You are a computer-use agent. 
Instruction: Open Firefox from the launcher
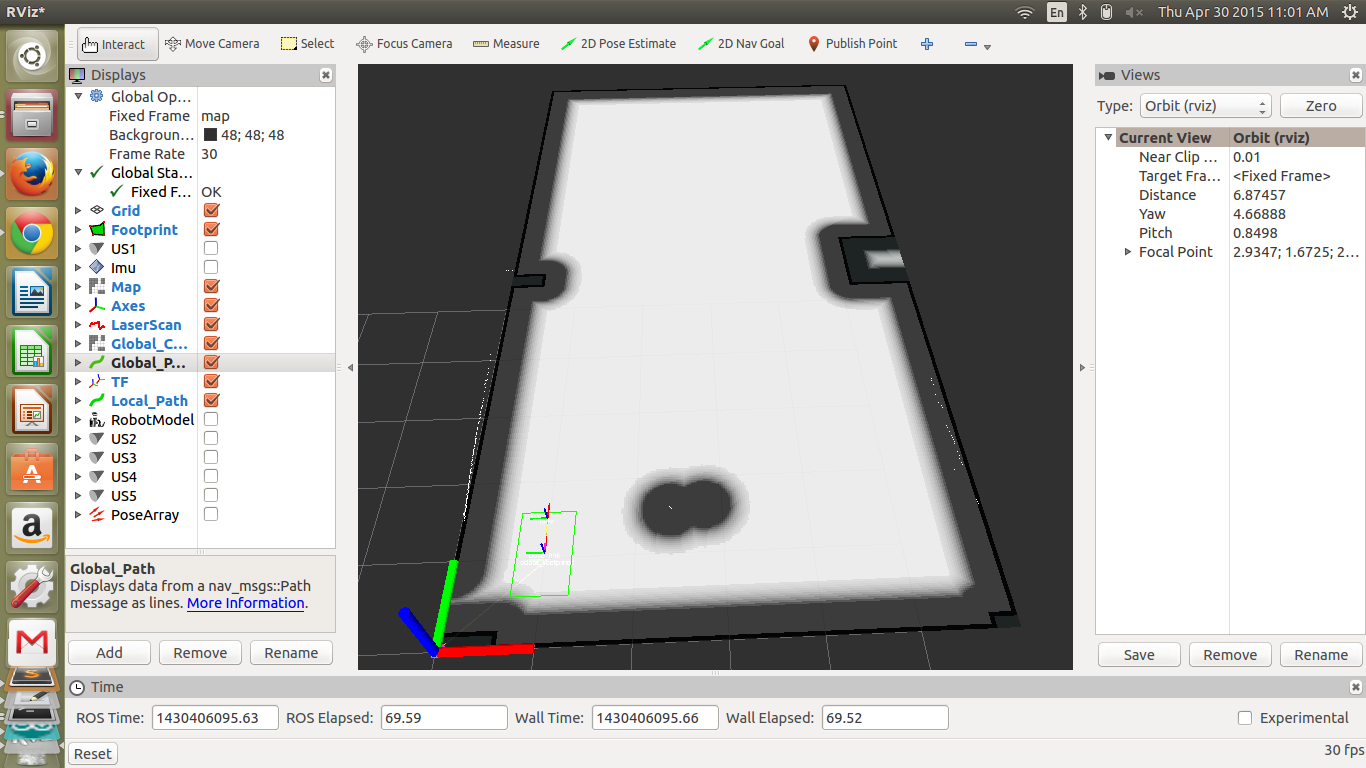click(32, 174)
